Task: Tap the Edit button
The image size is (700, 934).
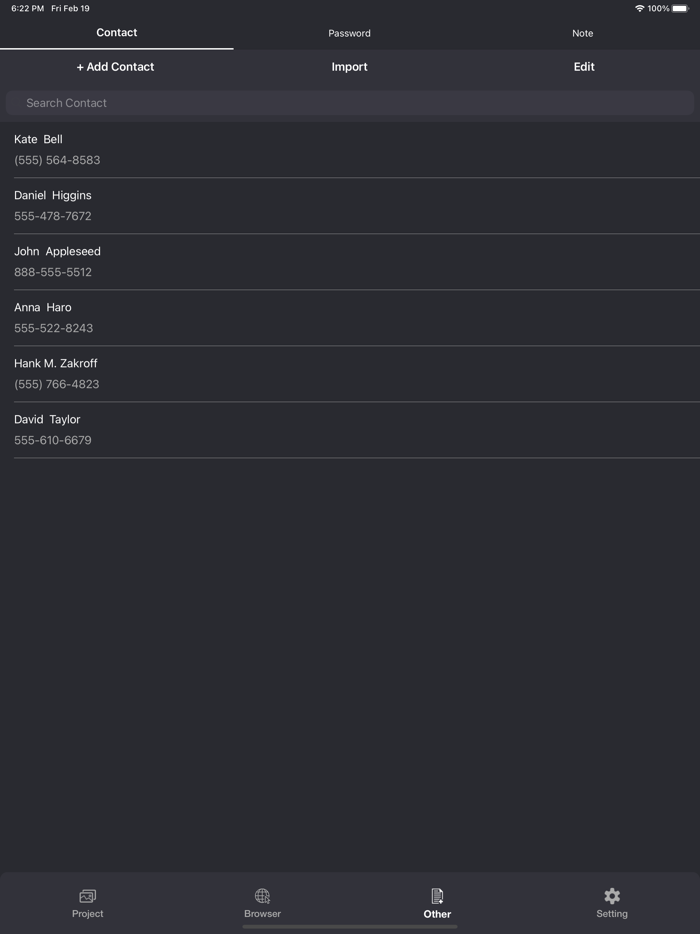Action: coord(584,67)
